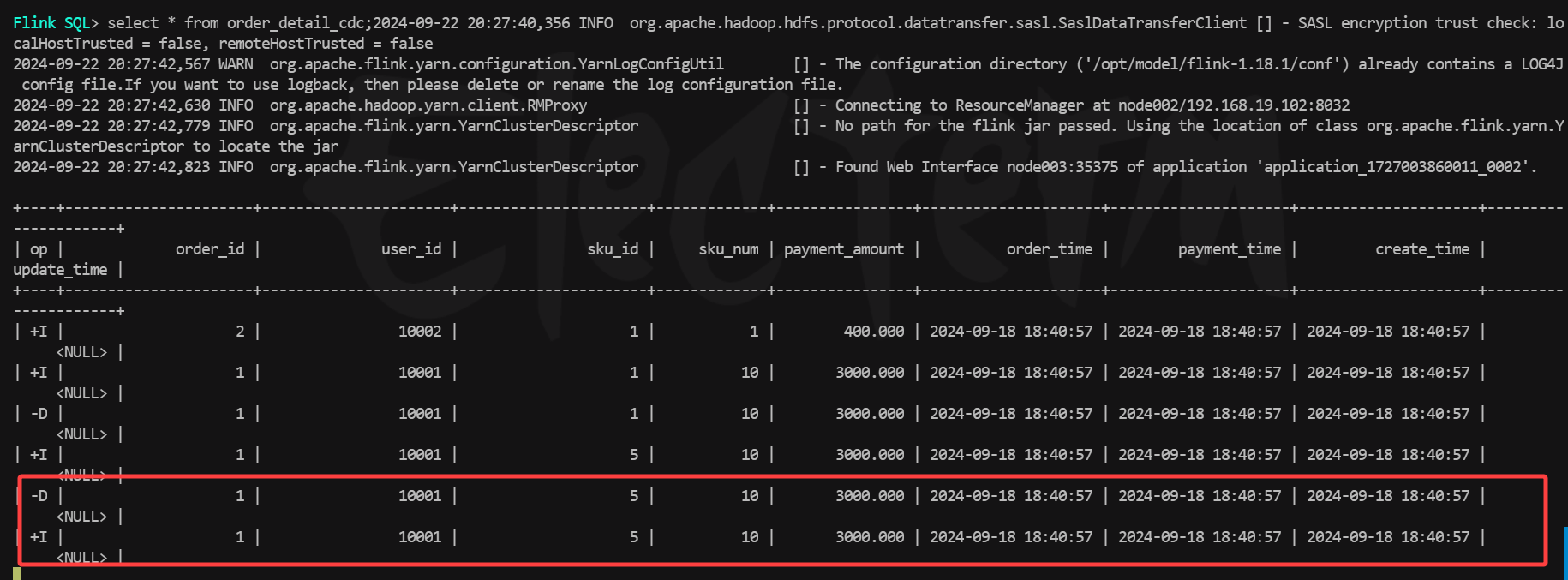Click the 'user_id' column header
This screenshot has width=1568, height=580.
pos(411,249)
